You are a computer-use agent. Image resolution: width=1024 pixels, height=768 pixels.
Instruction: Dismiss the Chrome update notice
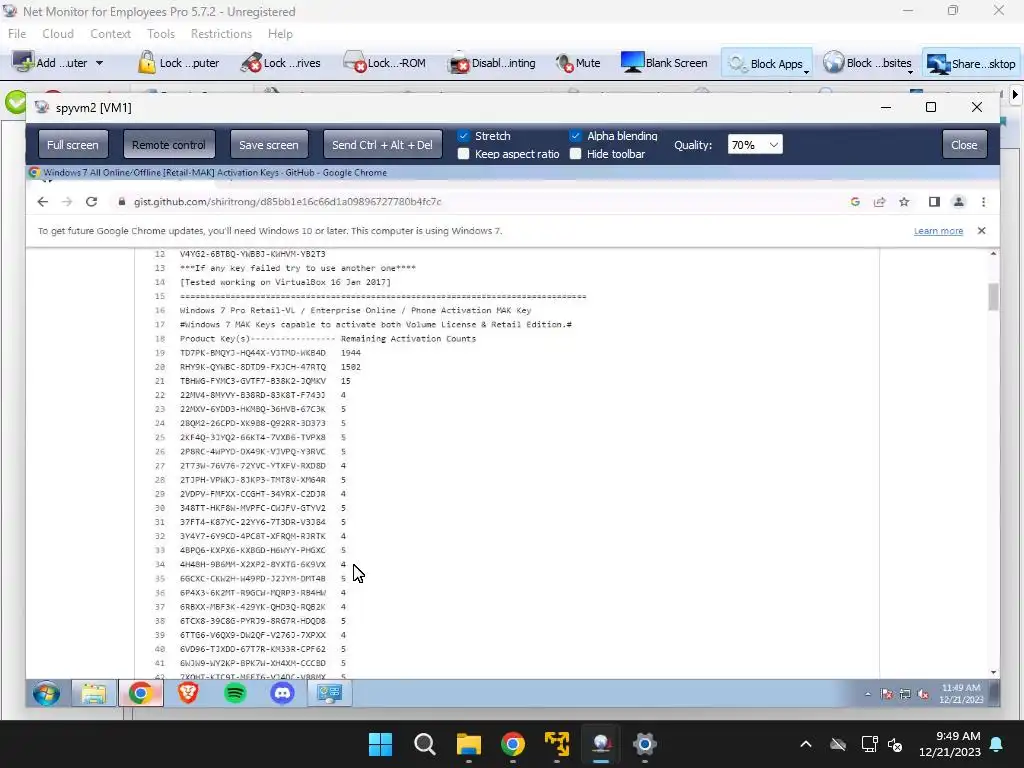pos(982,231)
